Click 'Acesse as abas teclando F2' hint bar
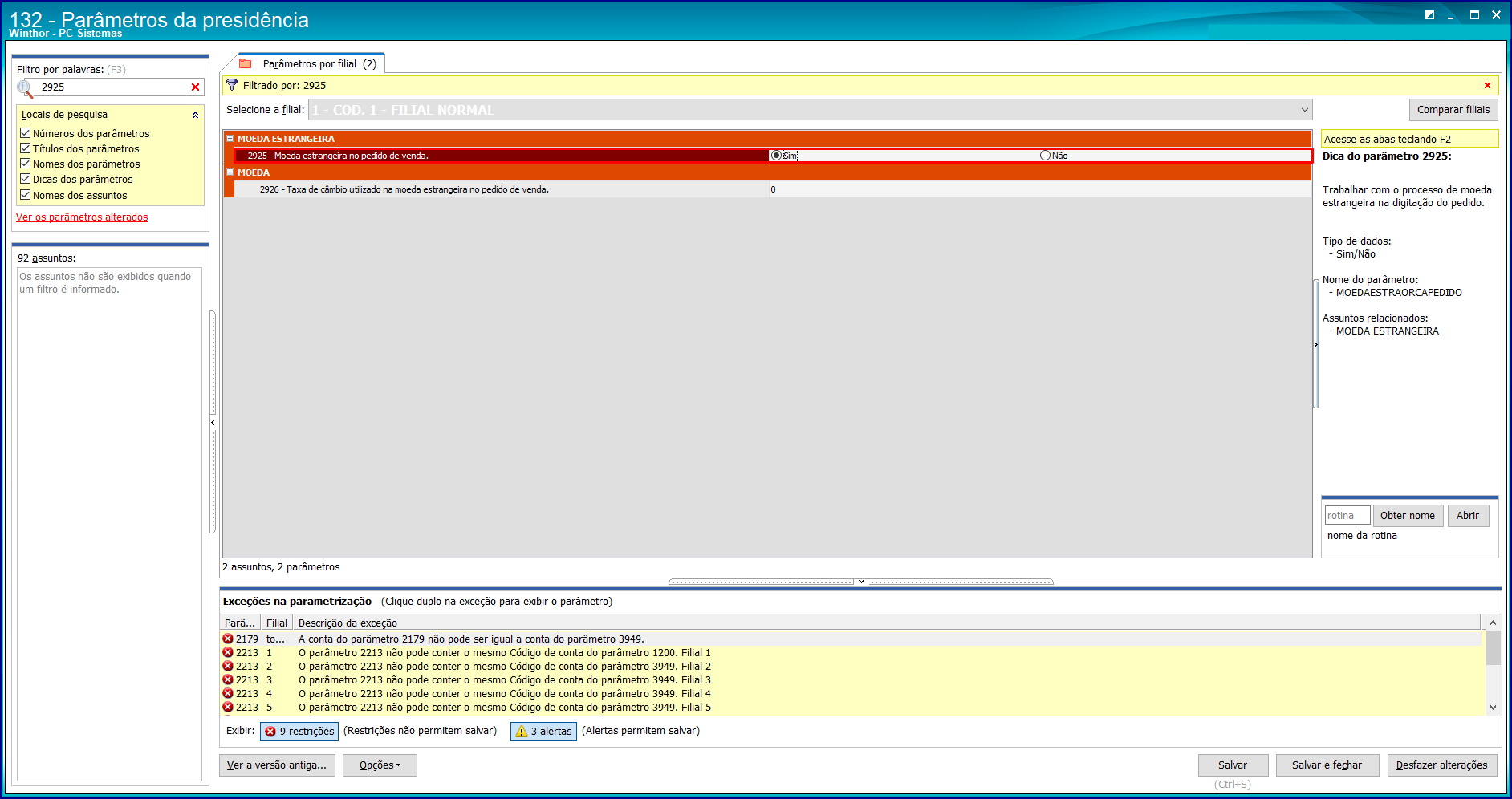 pyautogui.click(x=1409, y=139)
